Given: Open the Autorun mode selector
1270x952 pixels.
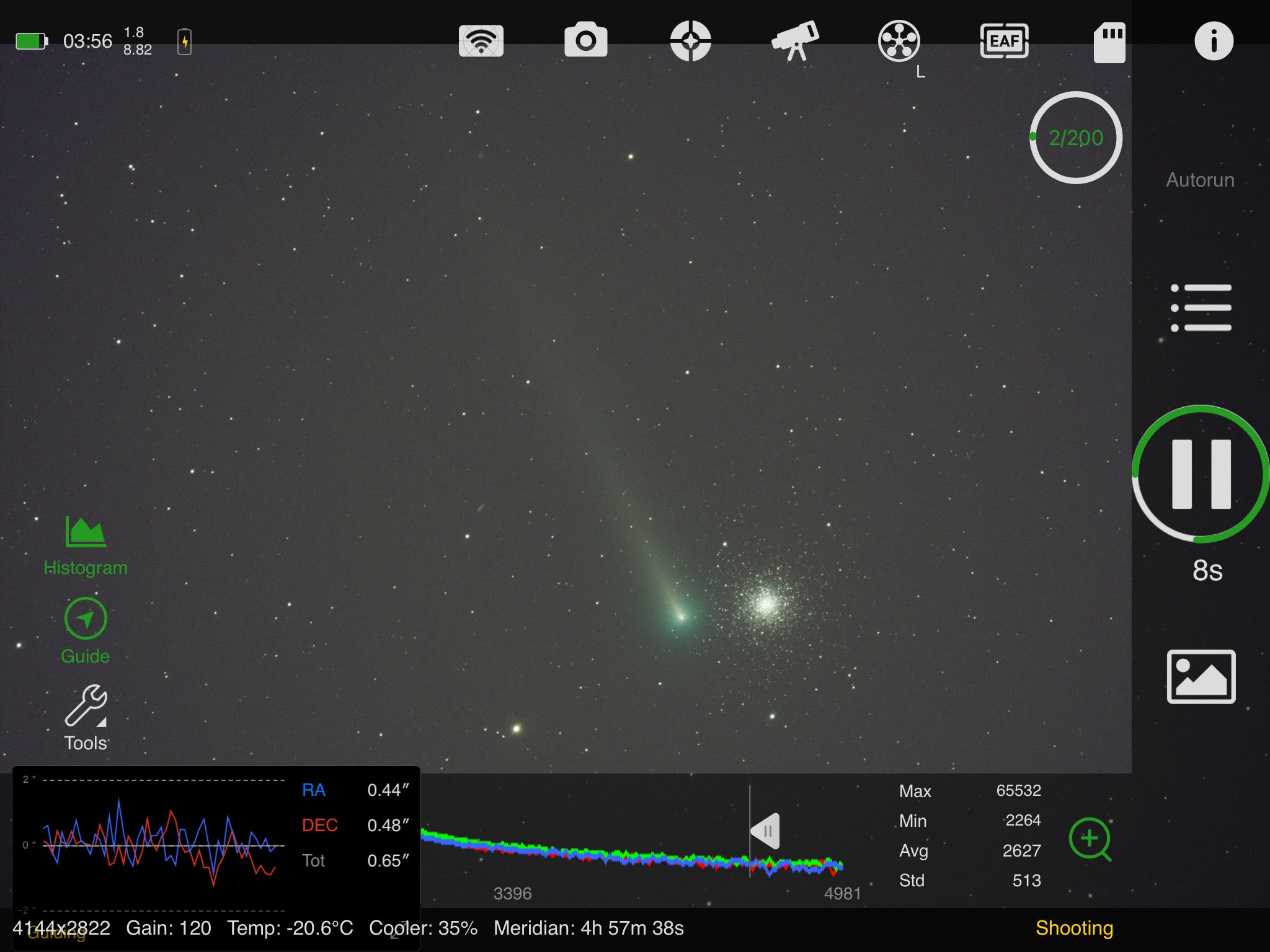Looking at the screenshot, I should coord(1200,180).
